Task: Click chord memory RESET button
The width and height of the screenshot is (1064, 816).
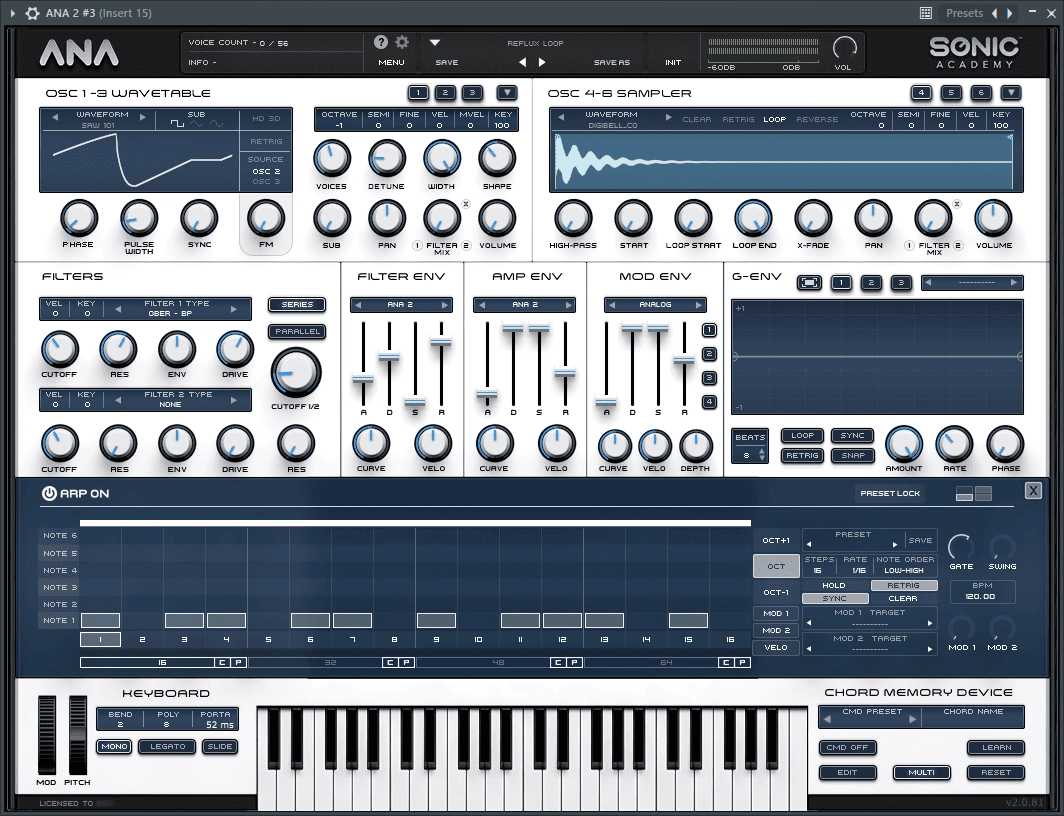Action: point(996,773)
